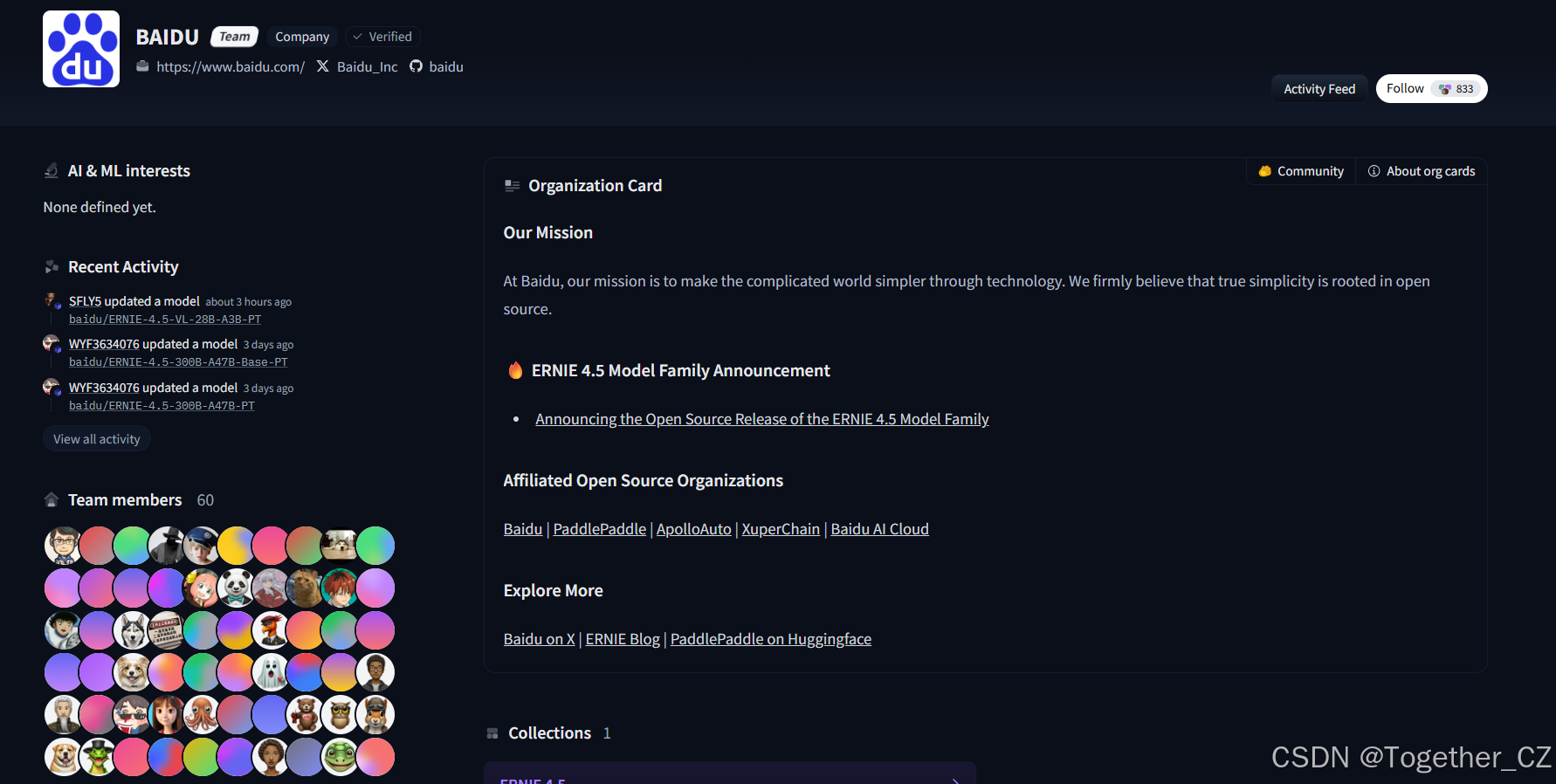Open the SFLY5 user profile link

click(85, 301)
